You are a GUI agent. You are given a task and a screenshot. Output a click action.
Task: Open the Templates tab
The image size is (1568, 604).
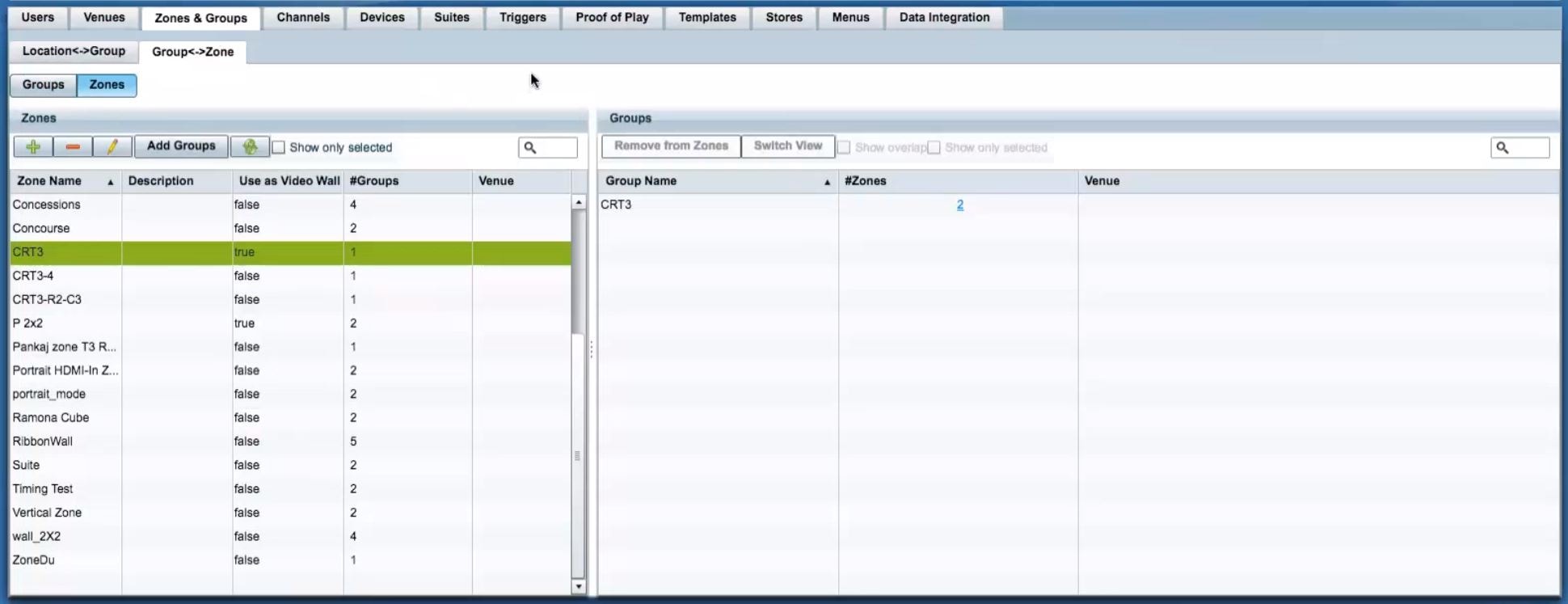707,17
